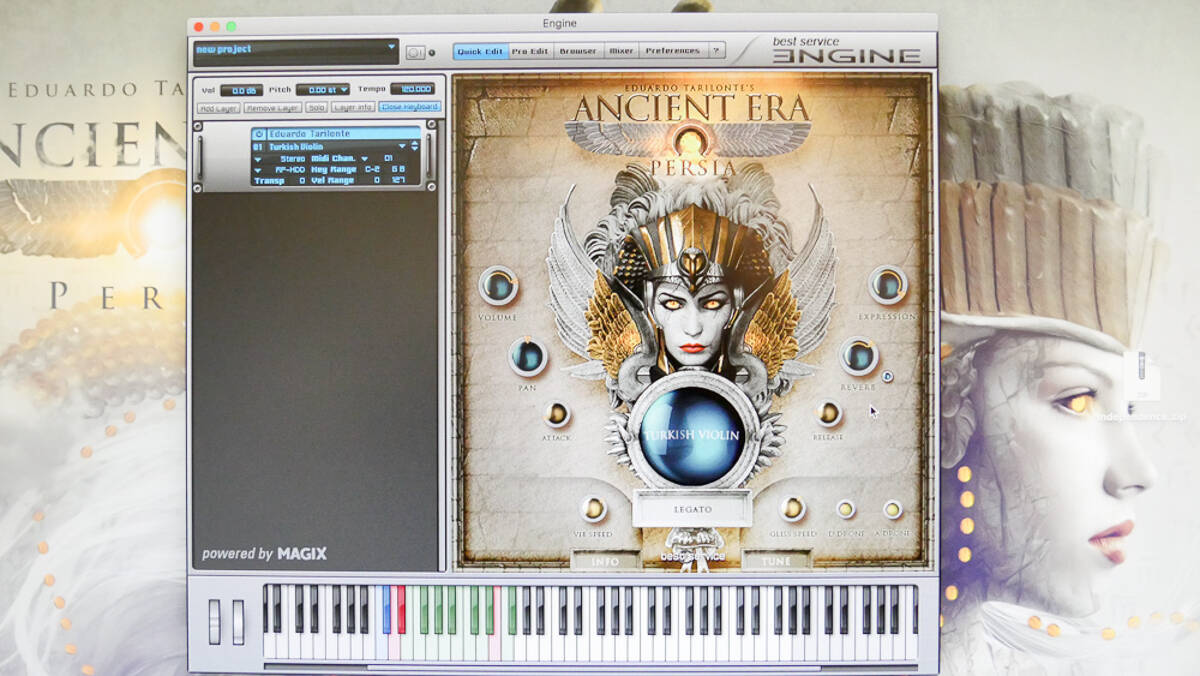This screenshot has width=1200, height=676.
Task: Toggle the layer power icon beside Eduardo Tarilonte
Action: 259,133
